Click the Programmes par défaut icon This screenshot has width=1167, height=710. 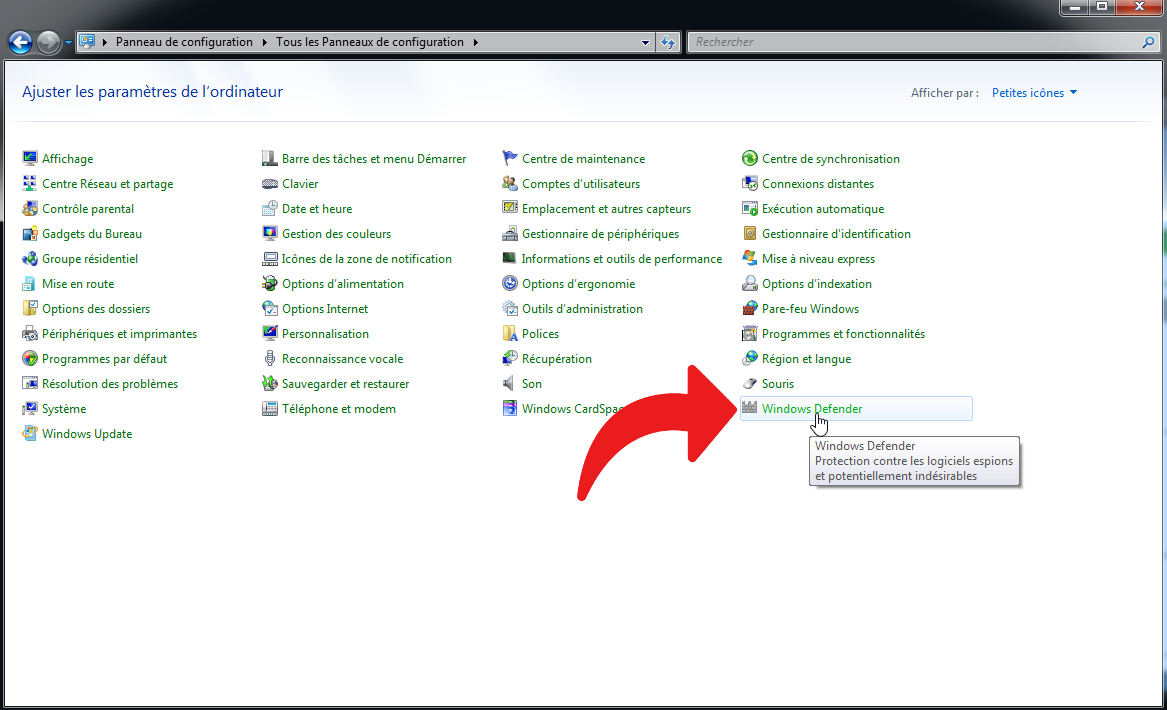tap(30, 359)
